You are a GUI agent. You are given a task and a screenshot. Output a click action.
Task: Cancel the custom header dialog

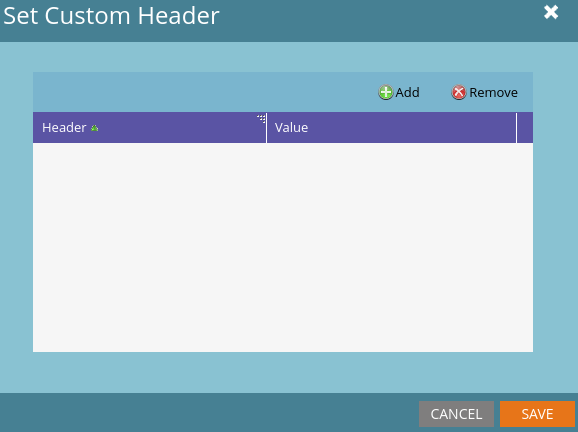click(x=456, y=414)
